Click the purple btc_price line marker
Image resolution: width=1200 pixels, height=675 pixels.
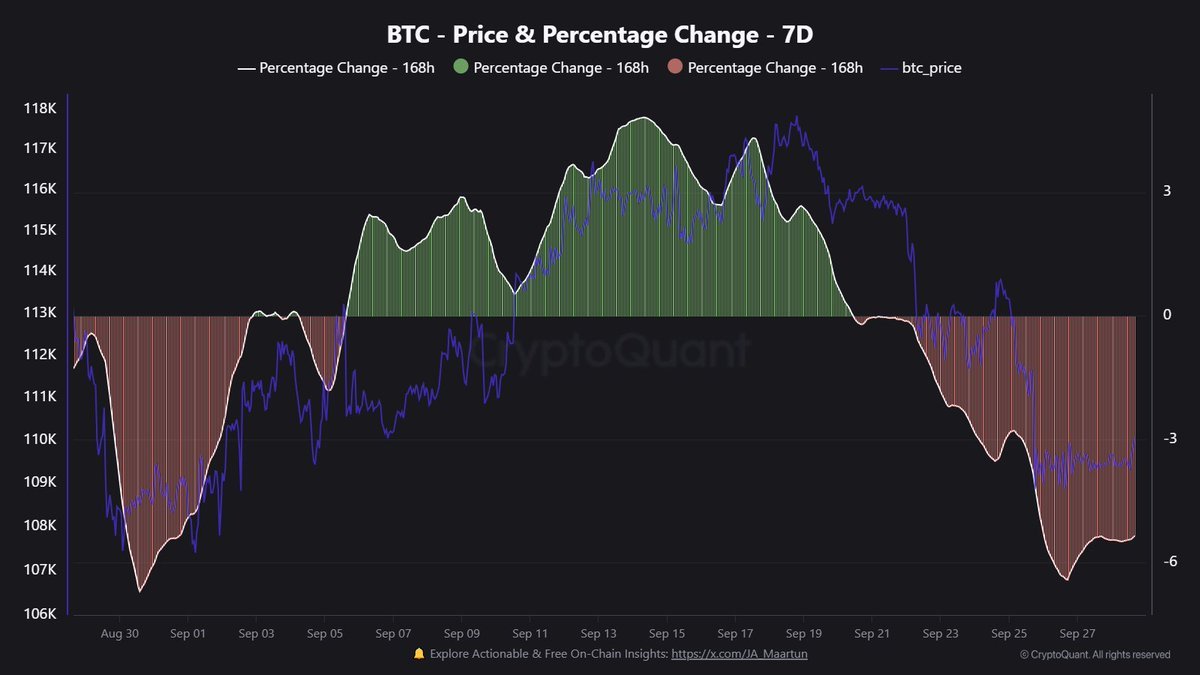[889, 68]
